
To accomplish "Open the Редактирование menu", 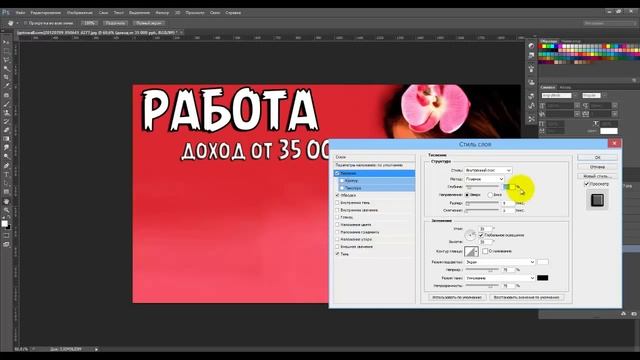I will (46, 13).
